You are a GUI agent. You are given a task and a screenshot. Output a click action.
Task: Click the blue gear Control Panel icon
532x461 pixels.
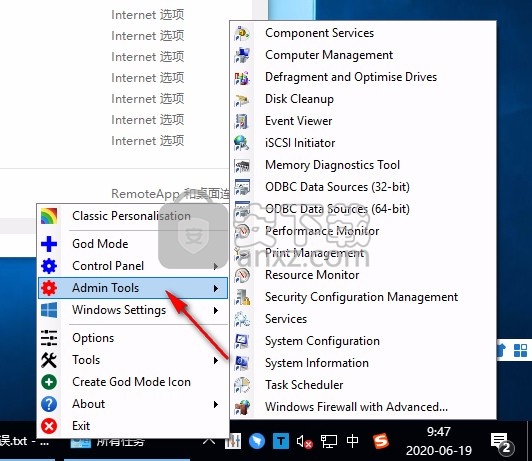(x=49, y=266)
